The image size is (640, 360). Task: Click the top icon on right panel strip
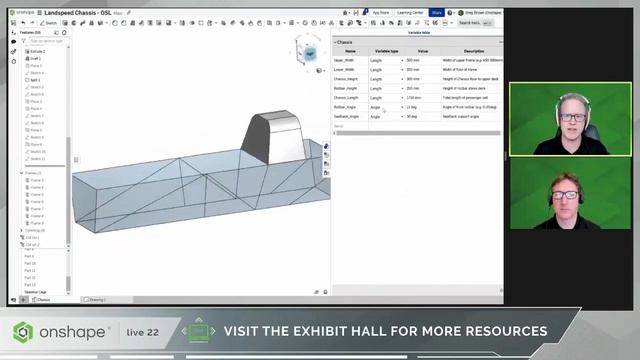(x=326, y=146)
